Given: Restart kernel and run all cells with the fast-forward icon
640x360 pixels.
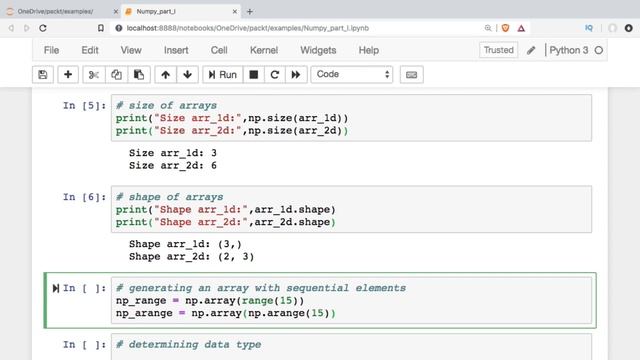Looking at the screenshot, I should [x=296, y=75].
